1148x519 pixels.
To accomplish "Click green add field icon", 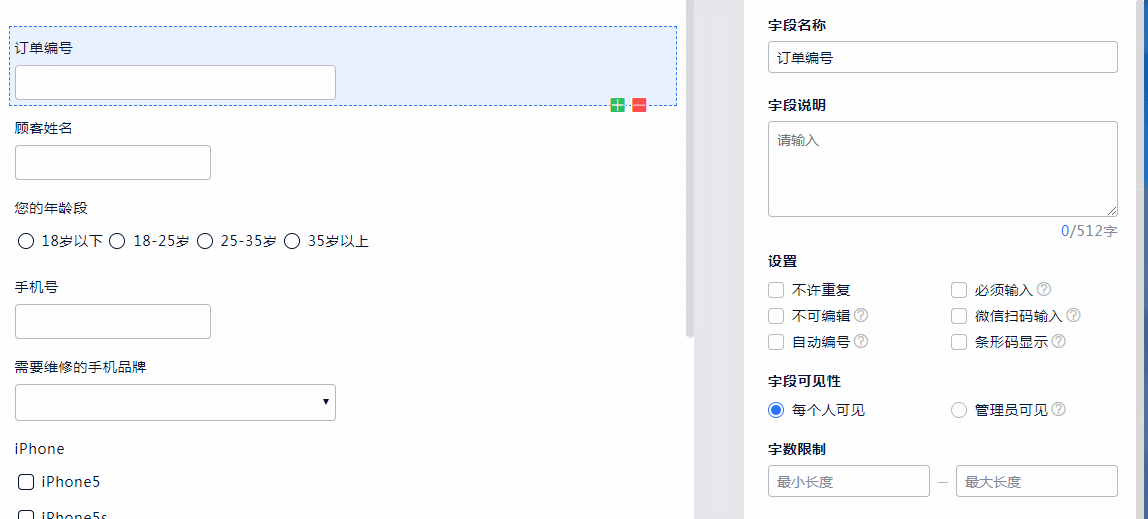I will click(x=618, y=105).
